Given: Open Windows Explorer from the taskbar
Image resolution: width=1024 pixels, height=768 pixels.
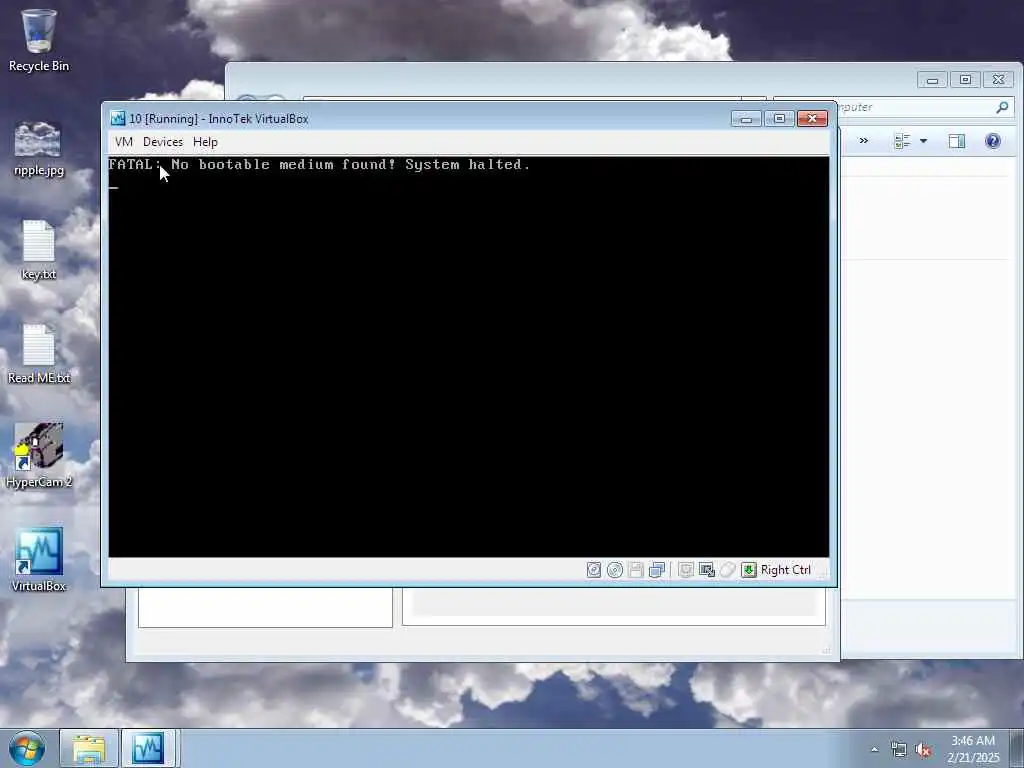Looking at the screenshot, I should click(x=89, y=748).
